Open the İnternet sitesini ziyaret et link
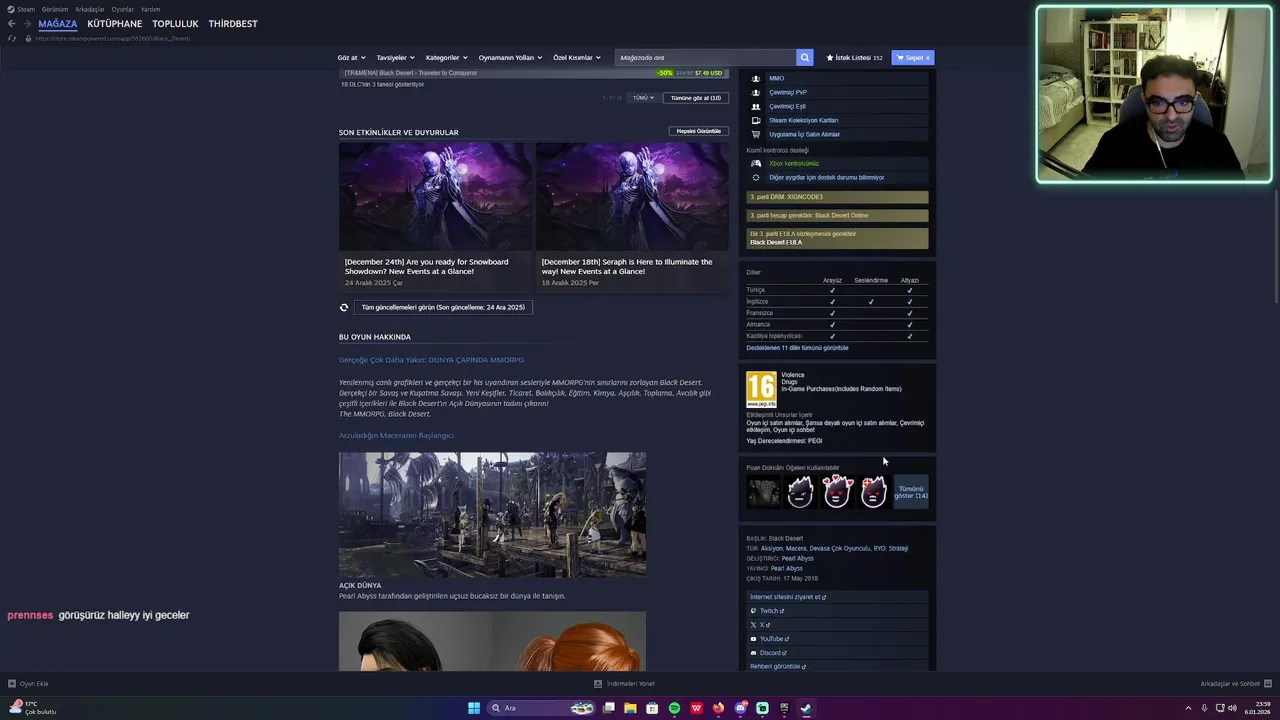 click(x=788, y=597)
